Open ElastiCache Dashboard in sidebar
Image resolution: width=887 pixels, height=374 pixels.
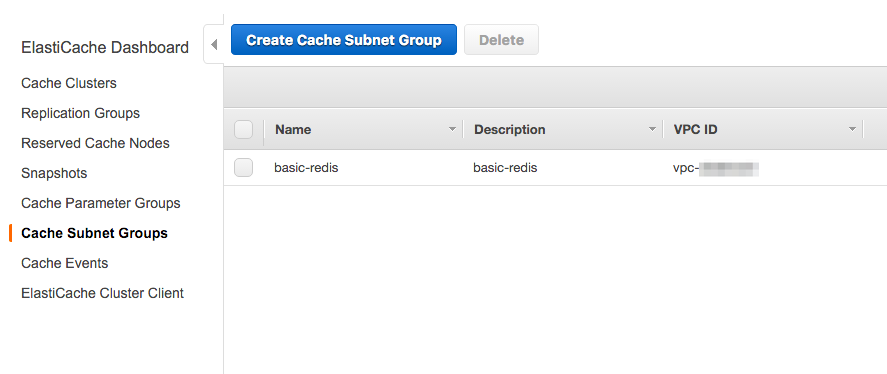(x=105, y=48)
